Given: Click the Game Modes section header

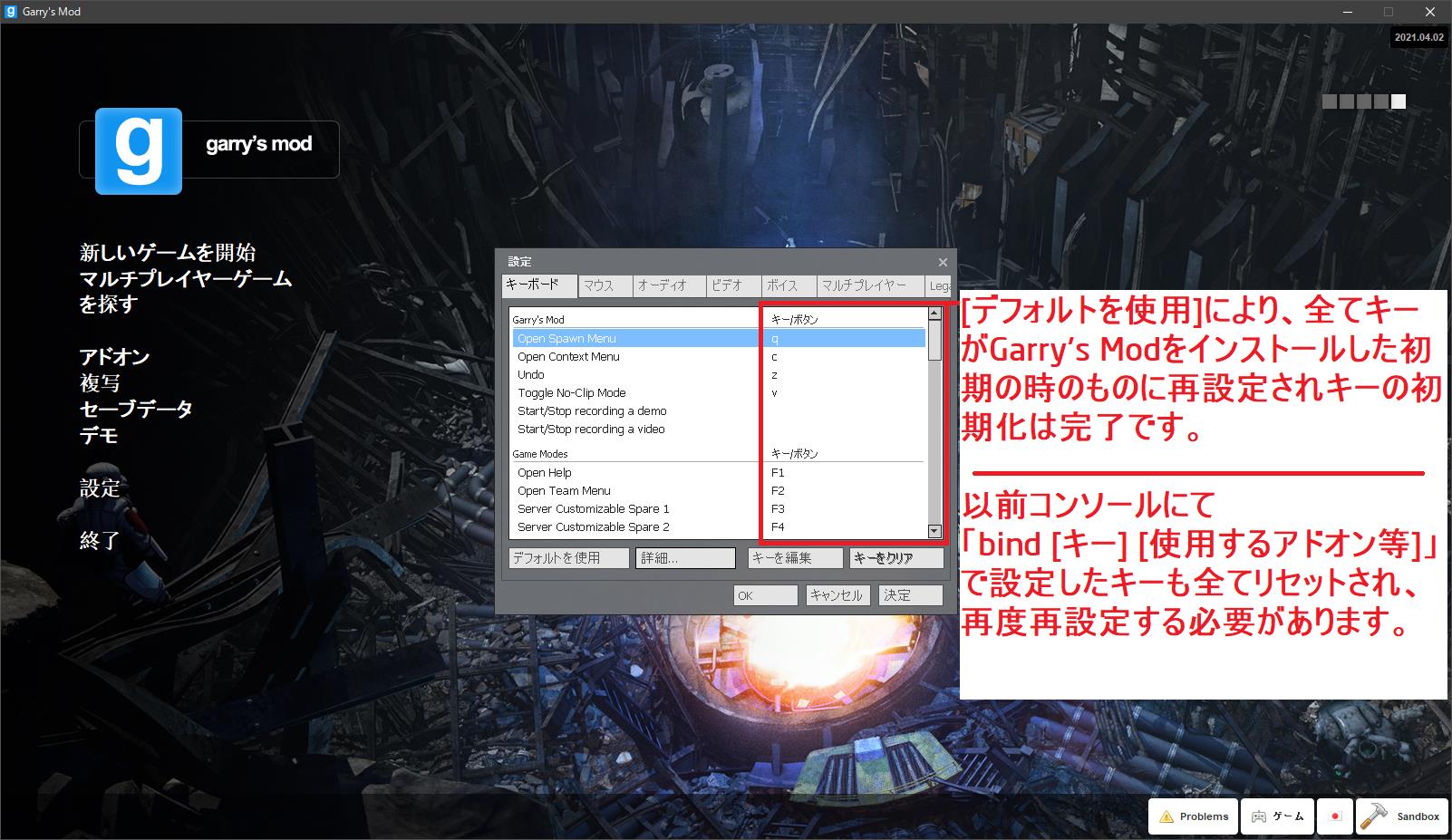Looking at the screenshot, I should tap(540, 454).
